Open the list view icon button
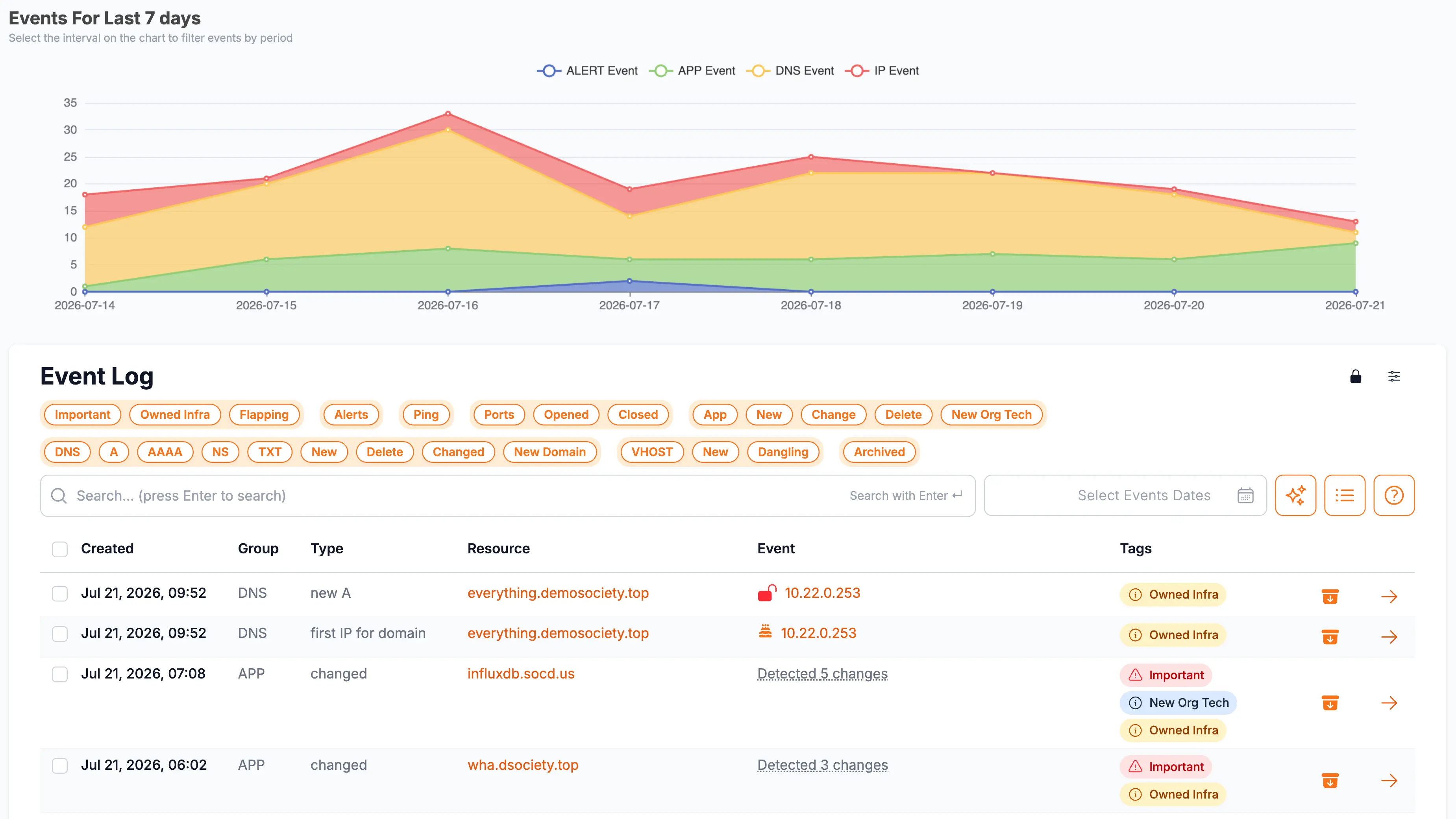 [1345, 495]
